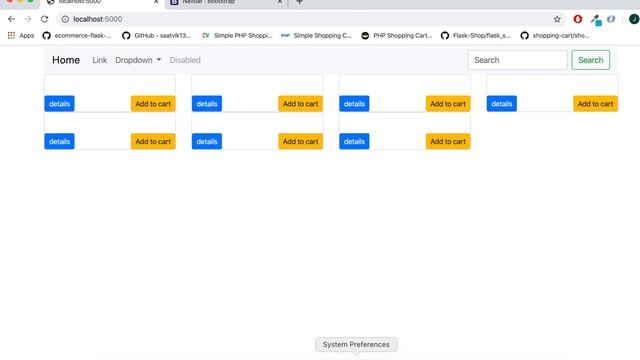Focus the Search text field
Viewport: 640px width, 360px height.
(x=518, y=60)
